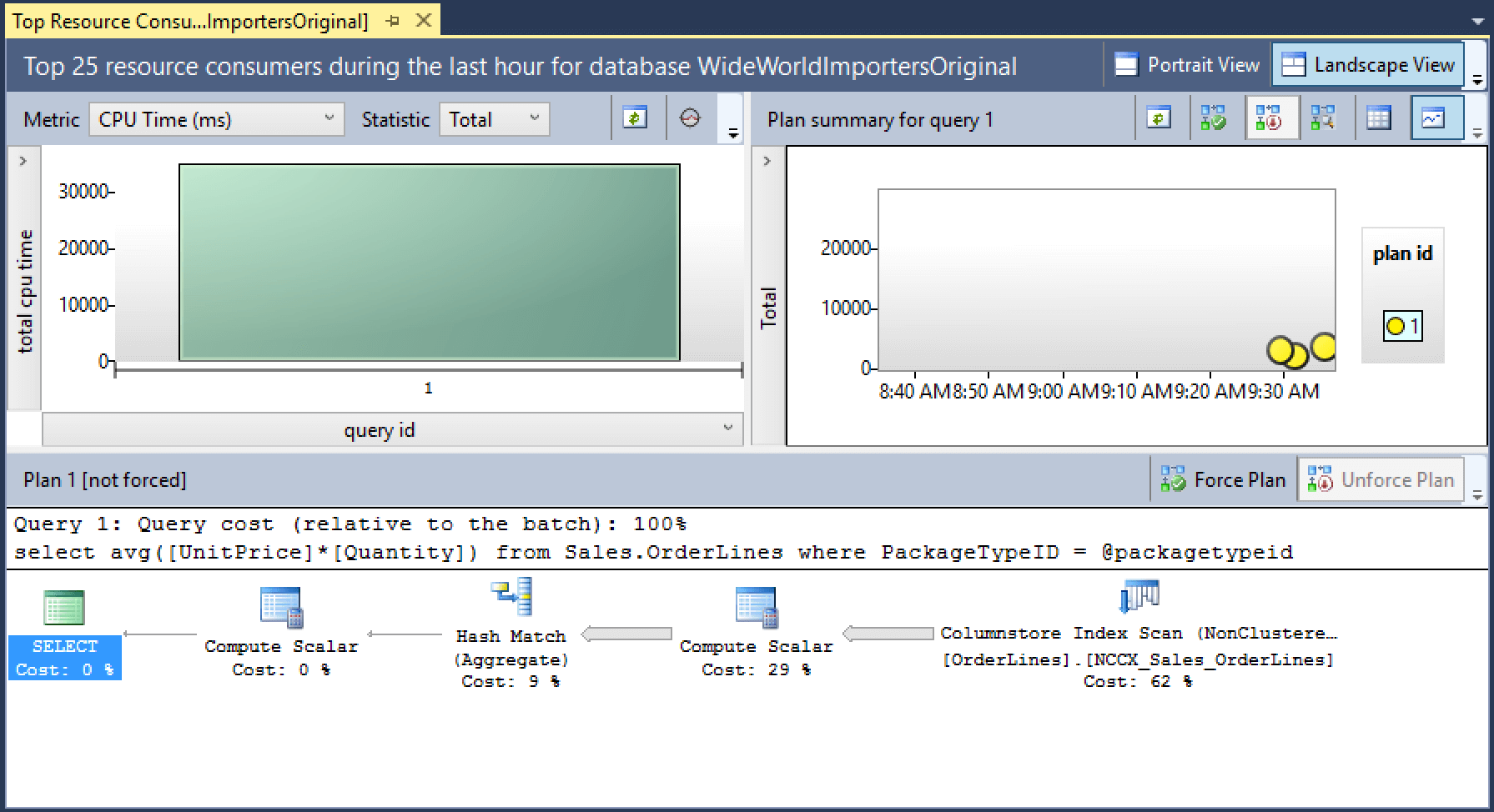Click the refresh icon above the consumers chart
1494x812 pixels.
click(x=636, y=118)
